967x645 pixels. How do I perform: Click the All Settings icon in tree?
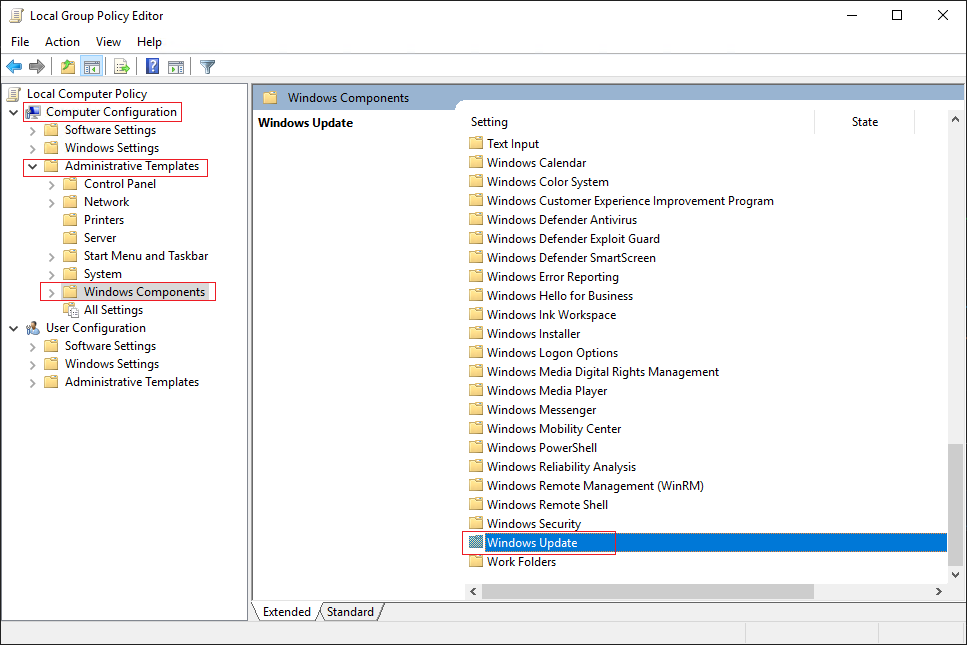(x=72, y=310)
